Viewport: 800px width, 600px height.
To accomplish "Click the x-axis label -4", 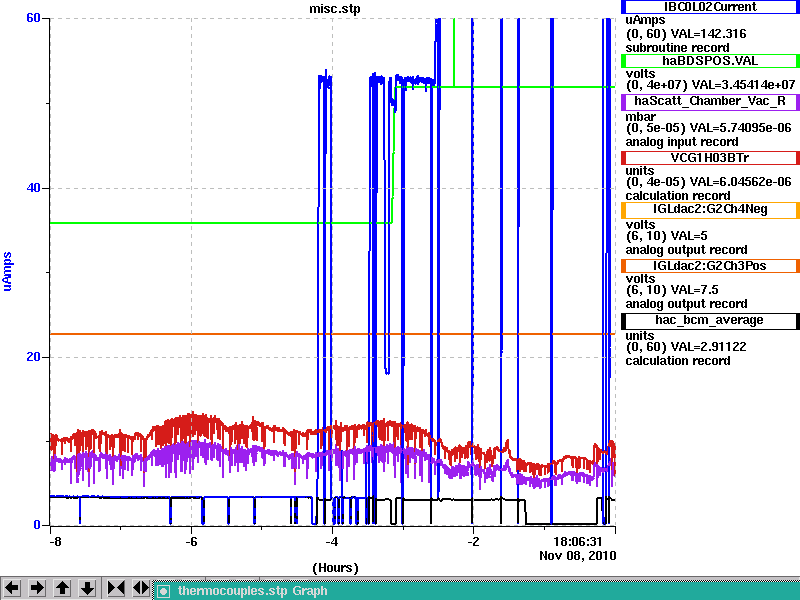I will click(333, 541).
